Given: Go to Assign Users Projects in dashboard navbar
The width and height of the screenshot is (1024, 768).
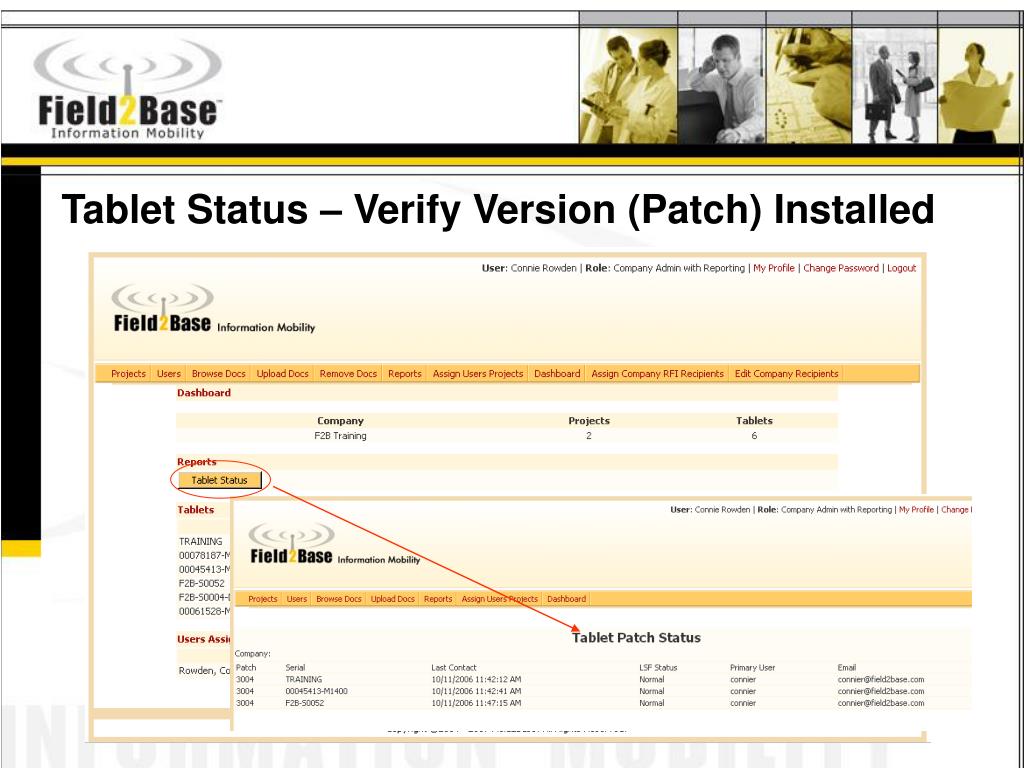Looking at the screenshot, I should [x=478, y=374].
